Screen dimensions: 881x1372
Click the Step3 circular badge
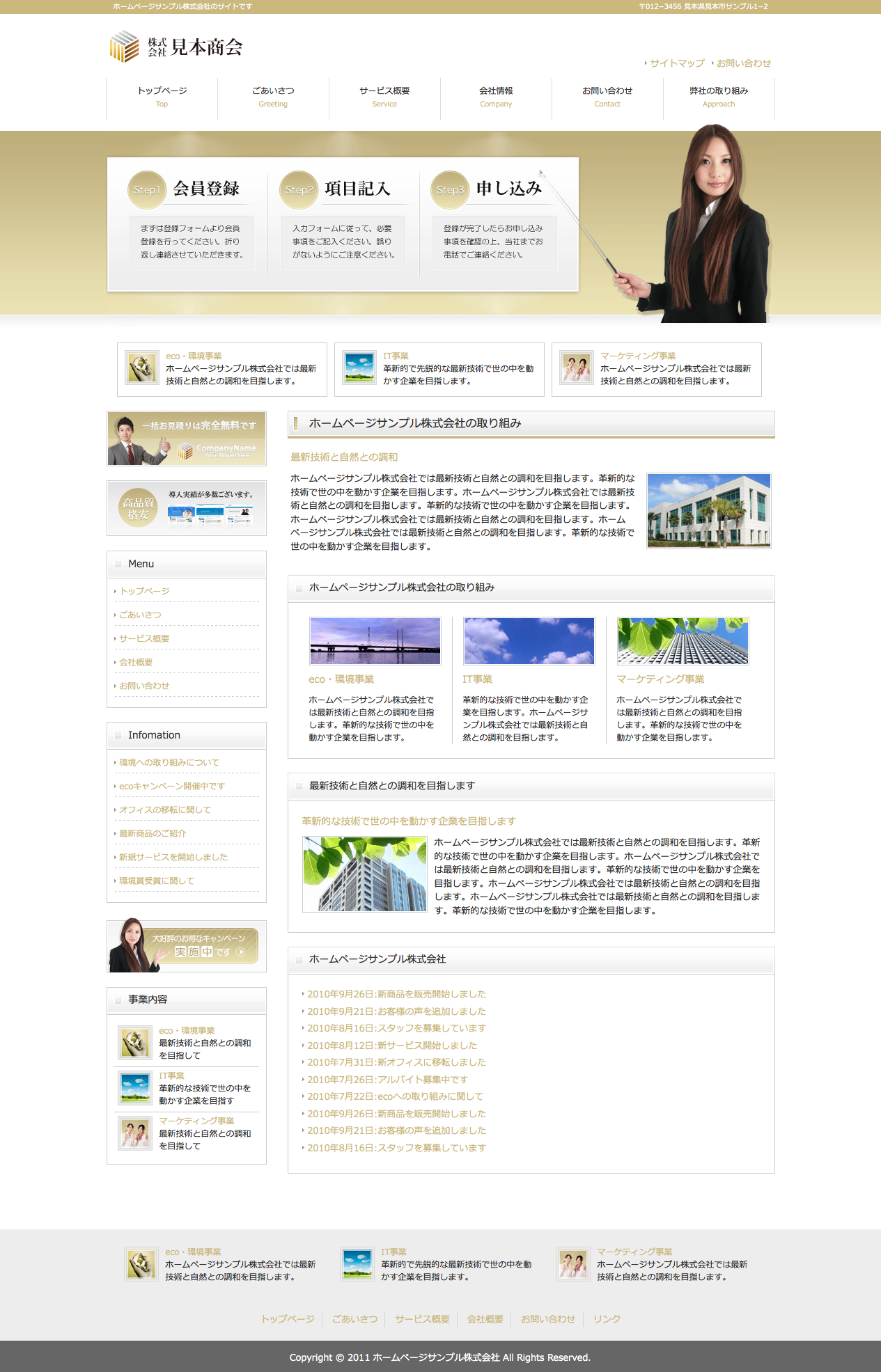[x=449, y=190]
